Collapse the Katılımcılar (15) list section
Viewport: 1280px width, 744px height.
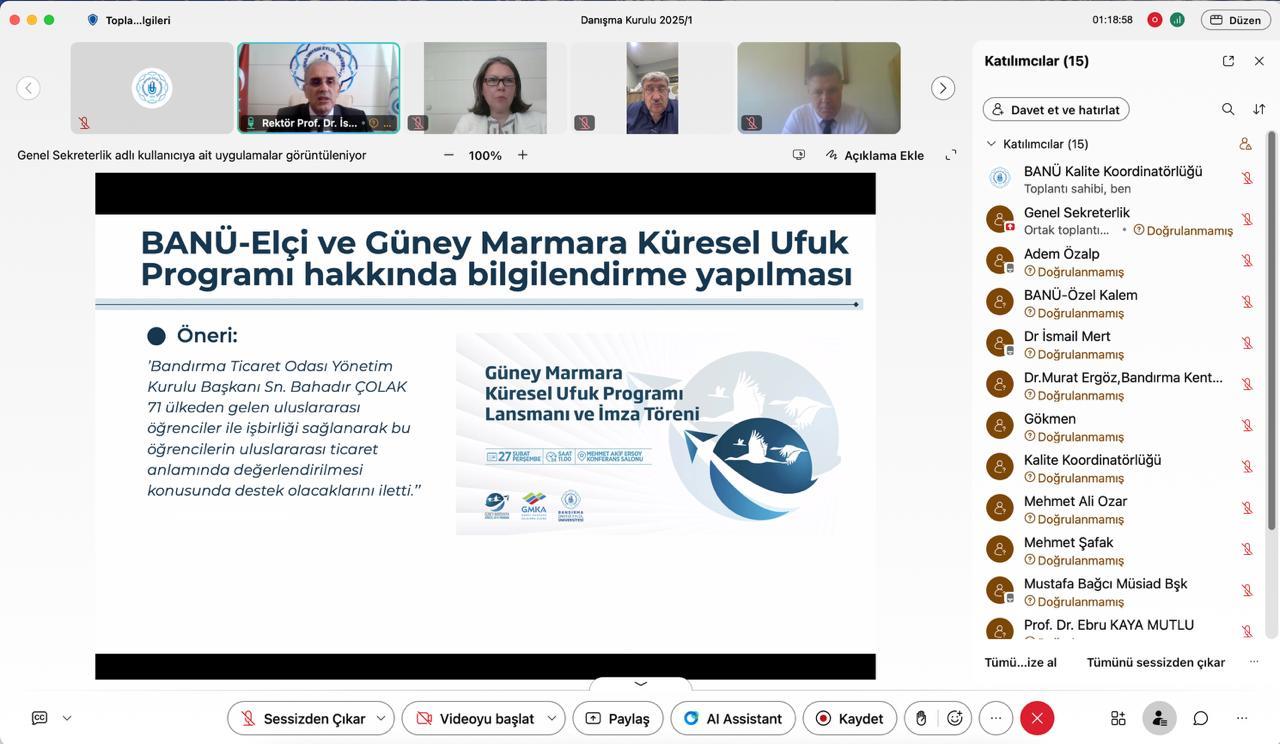click(991, 144)
